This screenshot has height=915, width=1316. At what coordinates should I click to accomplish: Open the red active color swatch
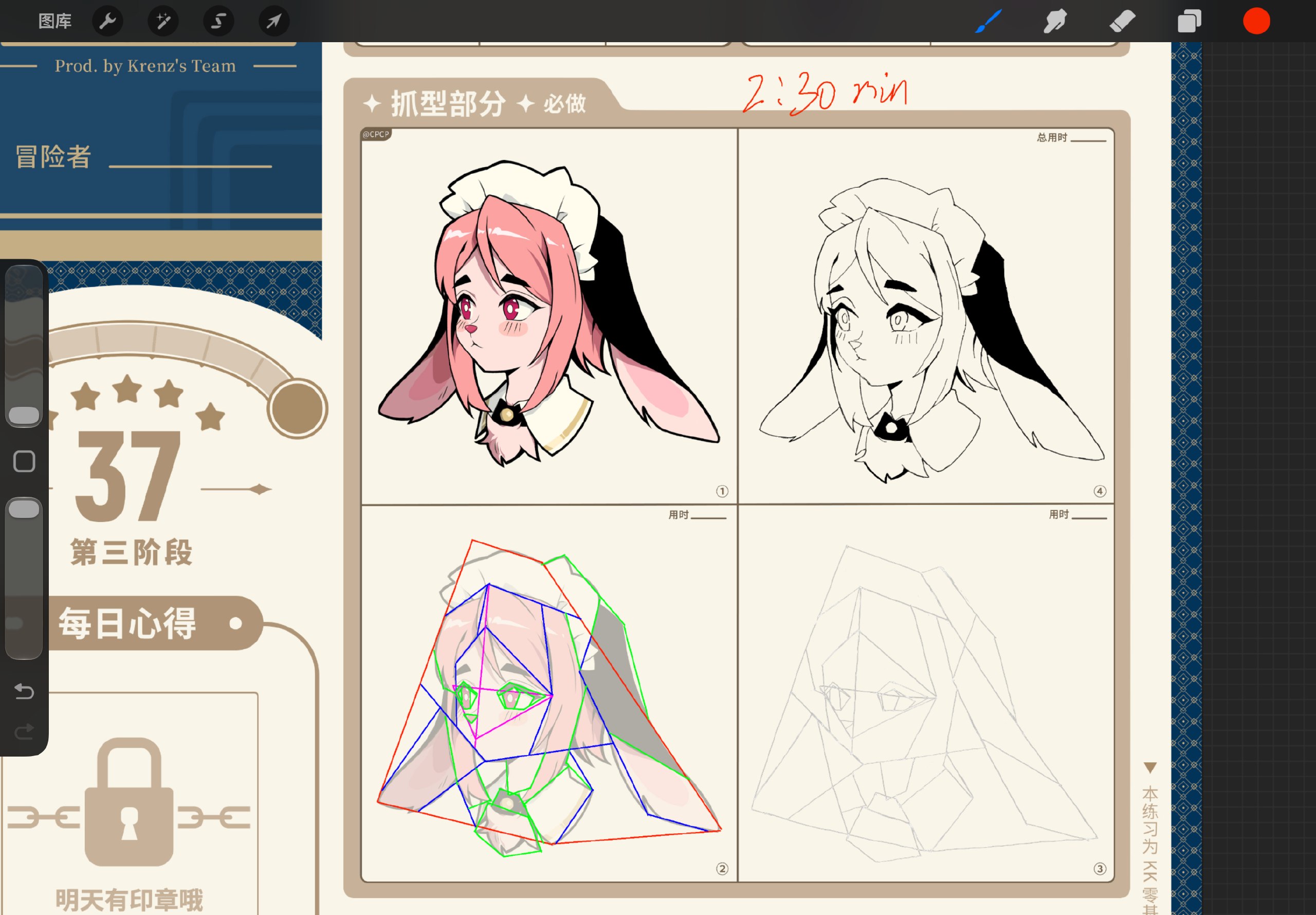(1256, 21)
